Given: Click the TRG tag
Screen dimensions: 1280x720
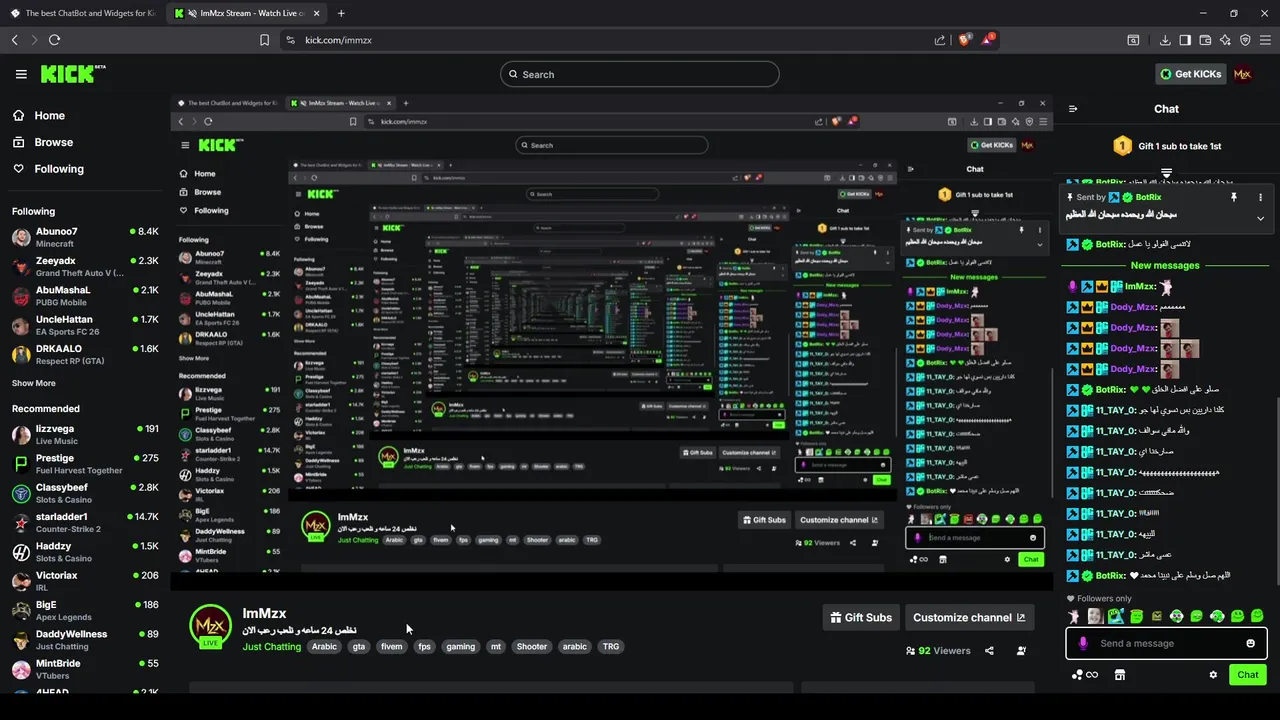Looking at the screenshot, I should click(x=610, y=647).
